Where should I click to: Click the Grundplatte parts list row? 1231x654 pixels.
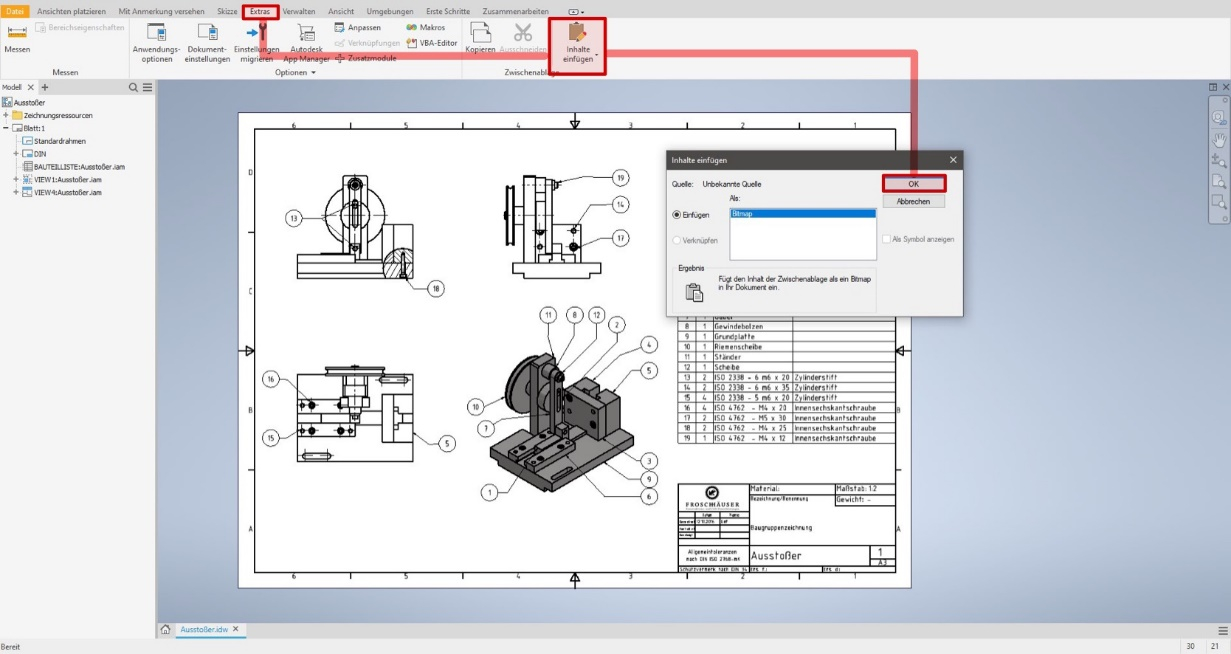pyautogui.click(x=785, y=335)
